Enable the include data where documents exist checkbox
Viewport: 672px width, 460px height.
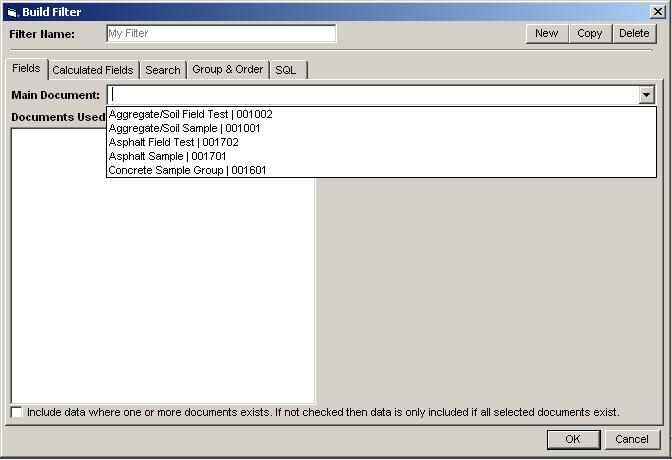tap(17, 412)
